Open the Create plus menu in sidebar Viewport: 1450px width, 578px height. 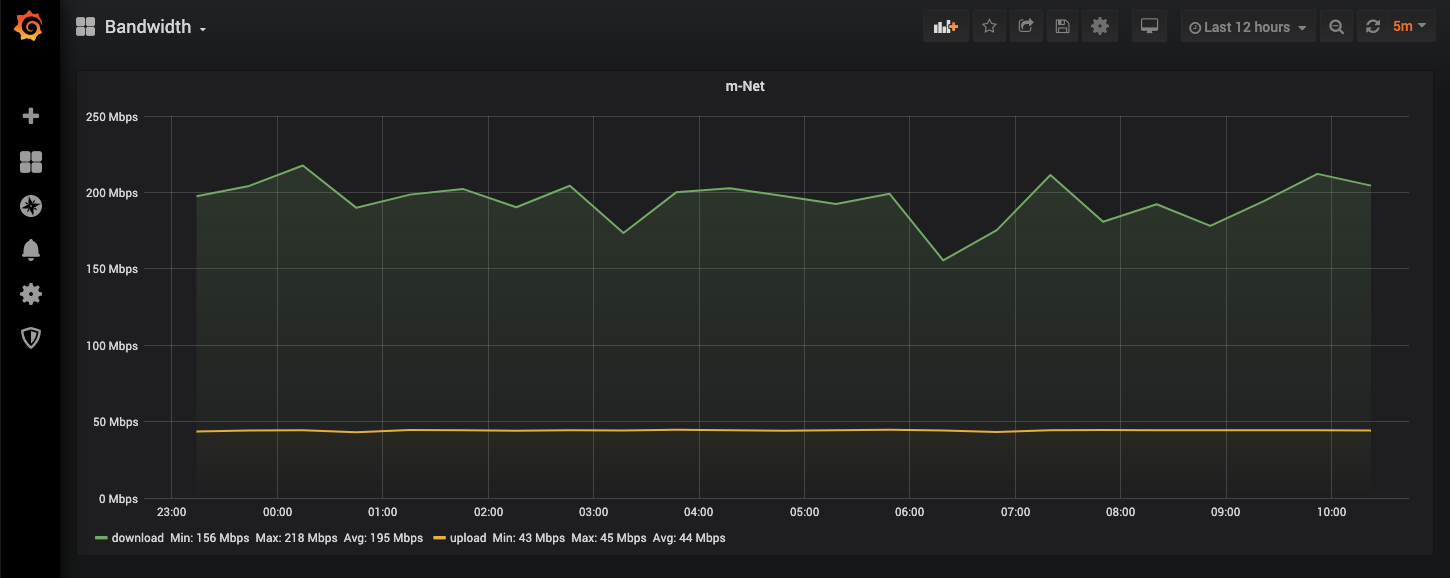31,116
